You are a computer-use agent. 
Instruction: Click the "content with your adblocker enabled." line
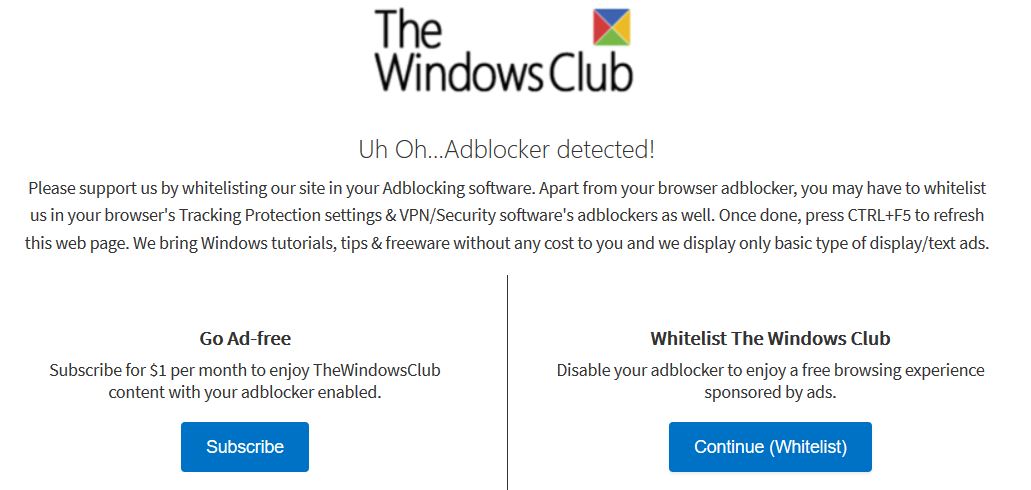[x=245, y=393]
